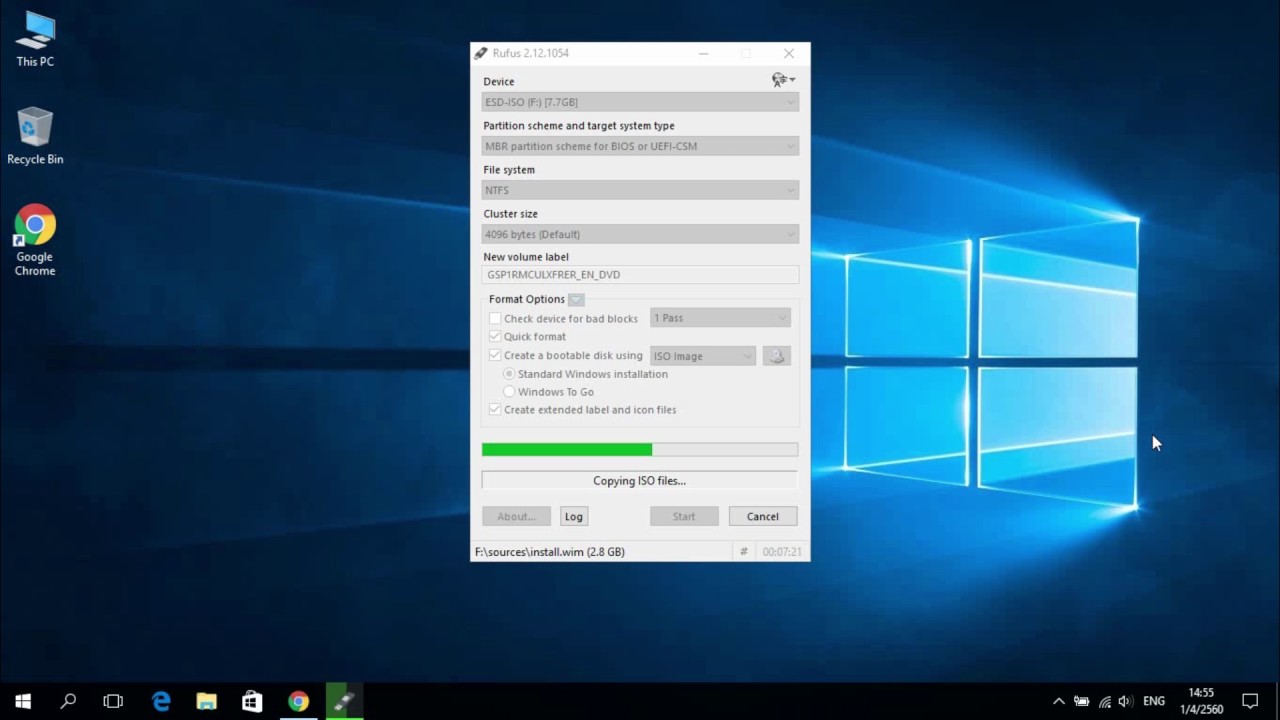1280x720 pixels.
Task: Select Google Chrome desktop shortcut
Action: (x=35, y=241)
